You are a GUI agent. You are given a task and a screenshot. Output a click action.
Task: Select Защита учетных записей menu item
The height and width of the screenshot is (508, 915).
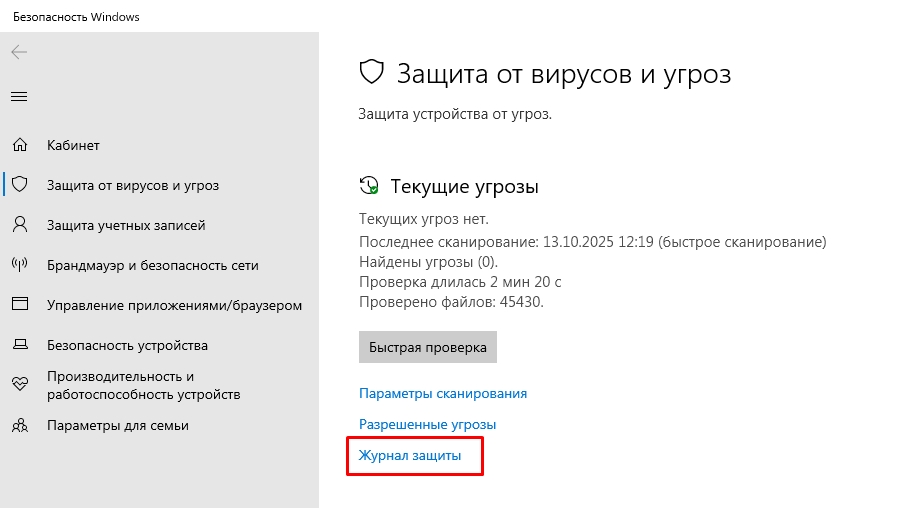click(126, 225)
